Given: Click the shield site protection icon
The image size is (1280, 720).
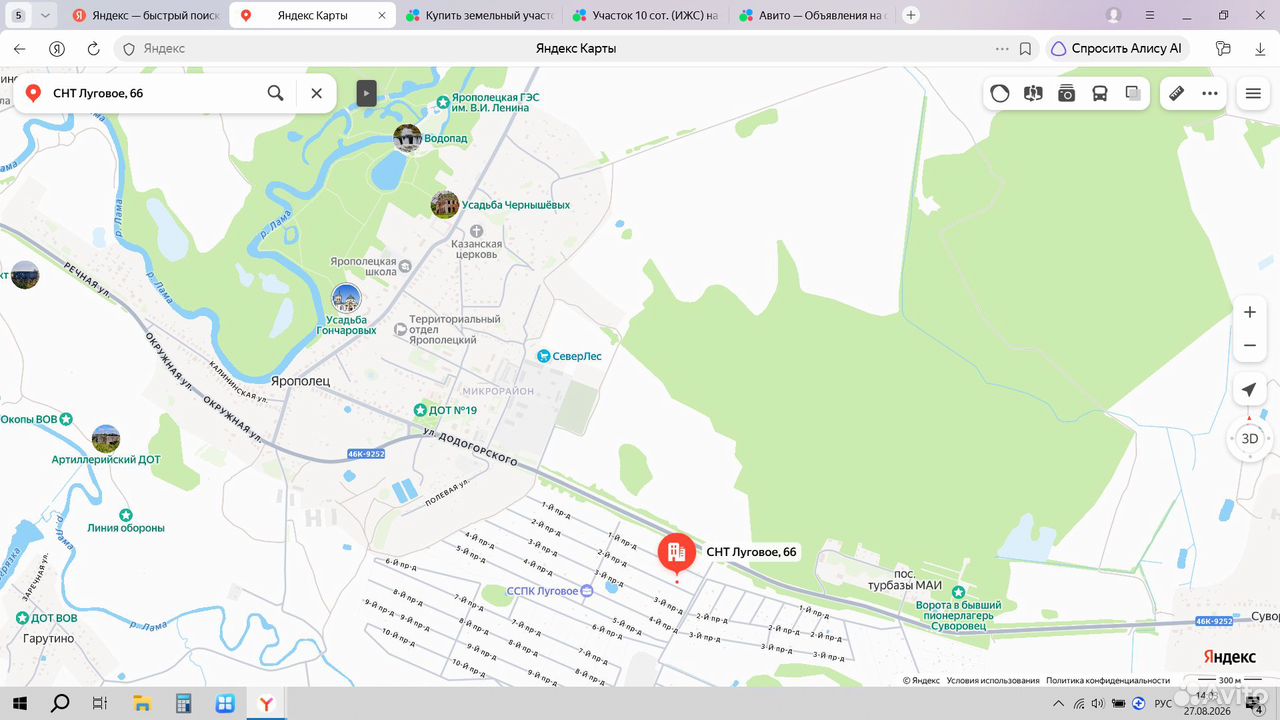Looking at the screenshot, I should (x=128, y=48).
